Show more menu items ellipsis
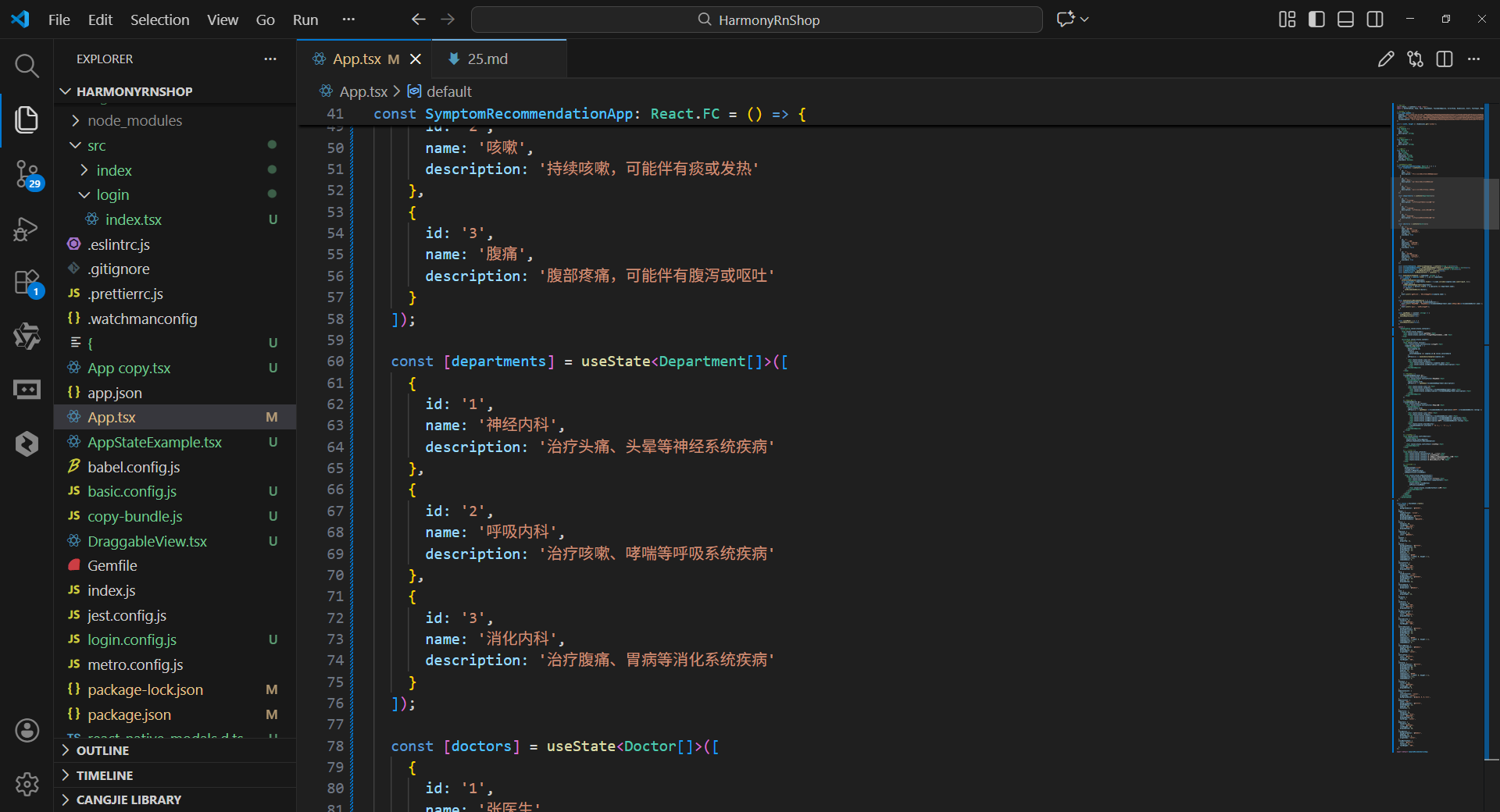The width and height of the screenshot is (1500, 812). coord(348,20)
